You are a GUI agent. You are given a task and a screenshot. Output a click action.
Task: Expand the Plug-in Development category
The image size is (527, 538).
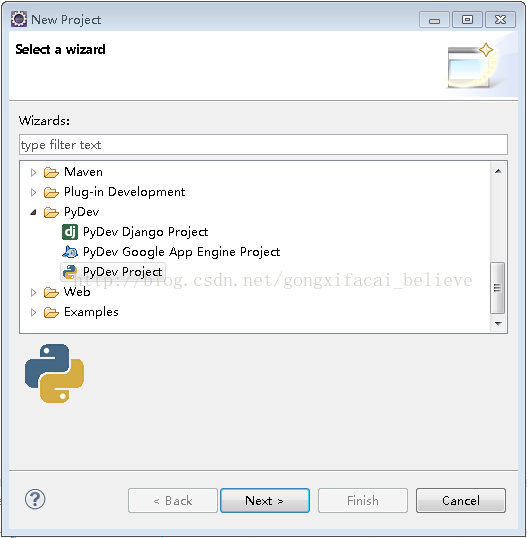click(33, 192)
